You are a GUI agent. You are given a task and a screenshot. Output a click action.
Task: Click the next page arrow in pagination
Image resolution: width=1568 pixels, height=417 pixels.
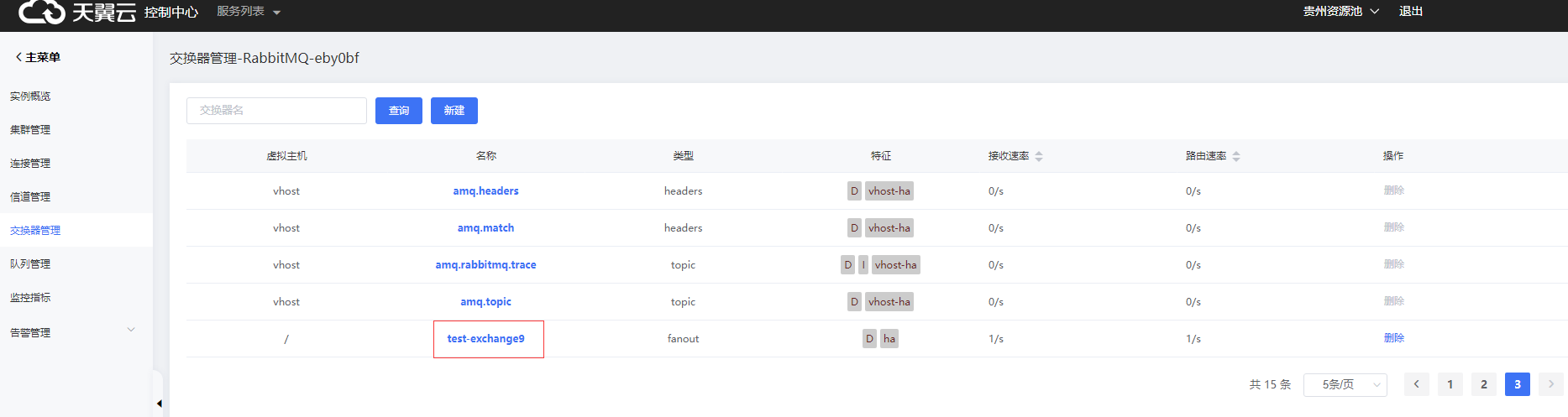(x=1550, y=384)
